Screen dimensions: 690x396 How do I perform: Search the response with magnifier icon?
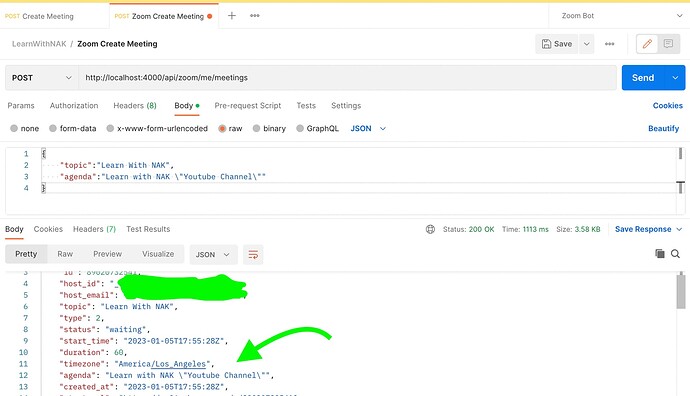click(675, 253)
